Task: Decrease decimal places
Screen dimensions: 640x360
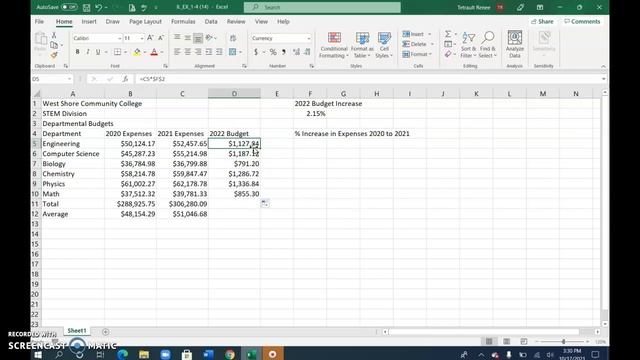Action: pos(307,52)
